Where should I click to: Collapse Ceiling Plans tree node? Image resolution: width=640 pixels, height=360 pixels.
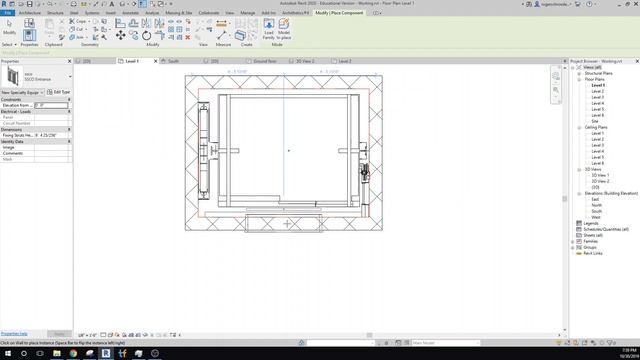coord(579,128)
